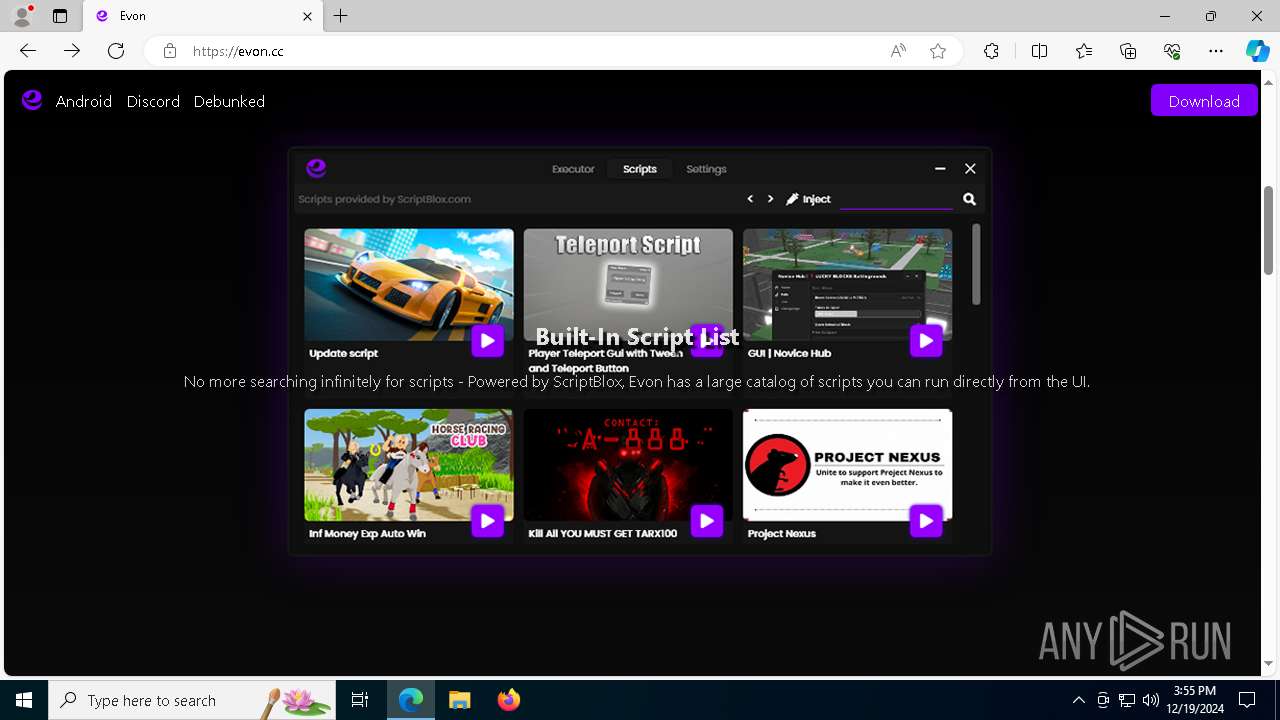Open the notification center
Image resolution: width=1280 pixels, height=720 pixels.
coord(1247,700)
